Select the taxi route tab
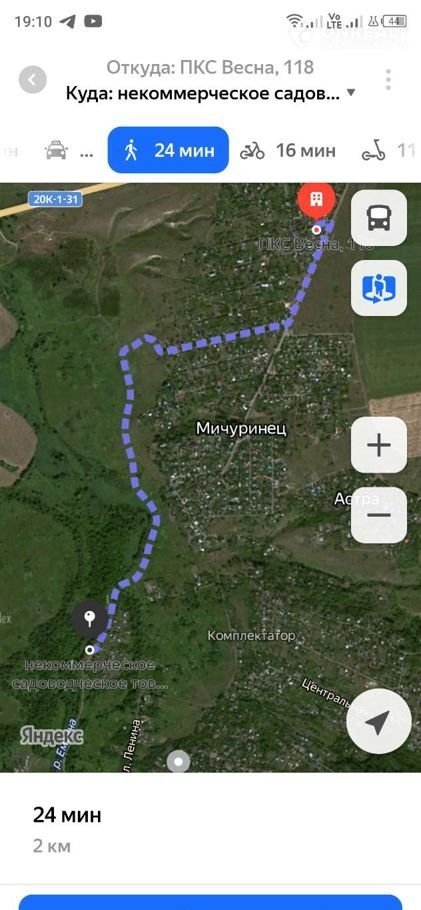Image resolution: width=421 pixels, height=910 pixels. point(69,151)
